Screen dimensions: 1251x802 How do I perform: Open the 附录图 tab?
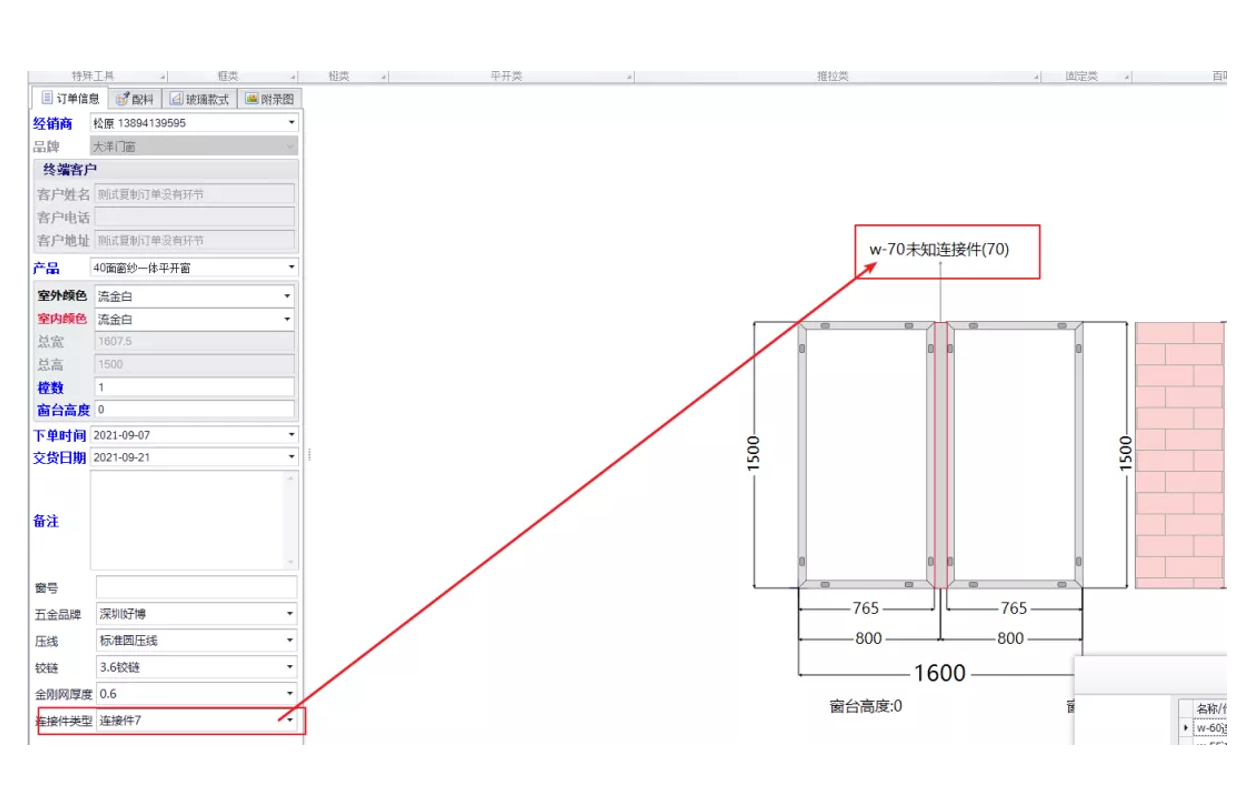coord(269,99)
